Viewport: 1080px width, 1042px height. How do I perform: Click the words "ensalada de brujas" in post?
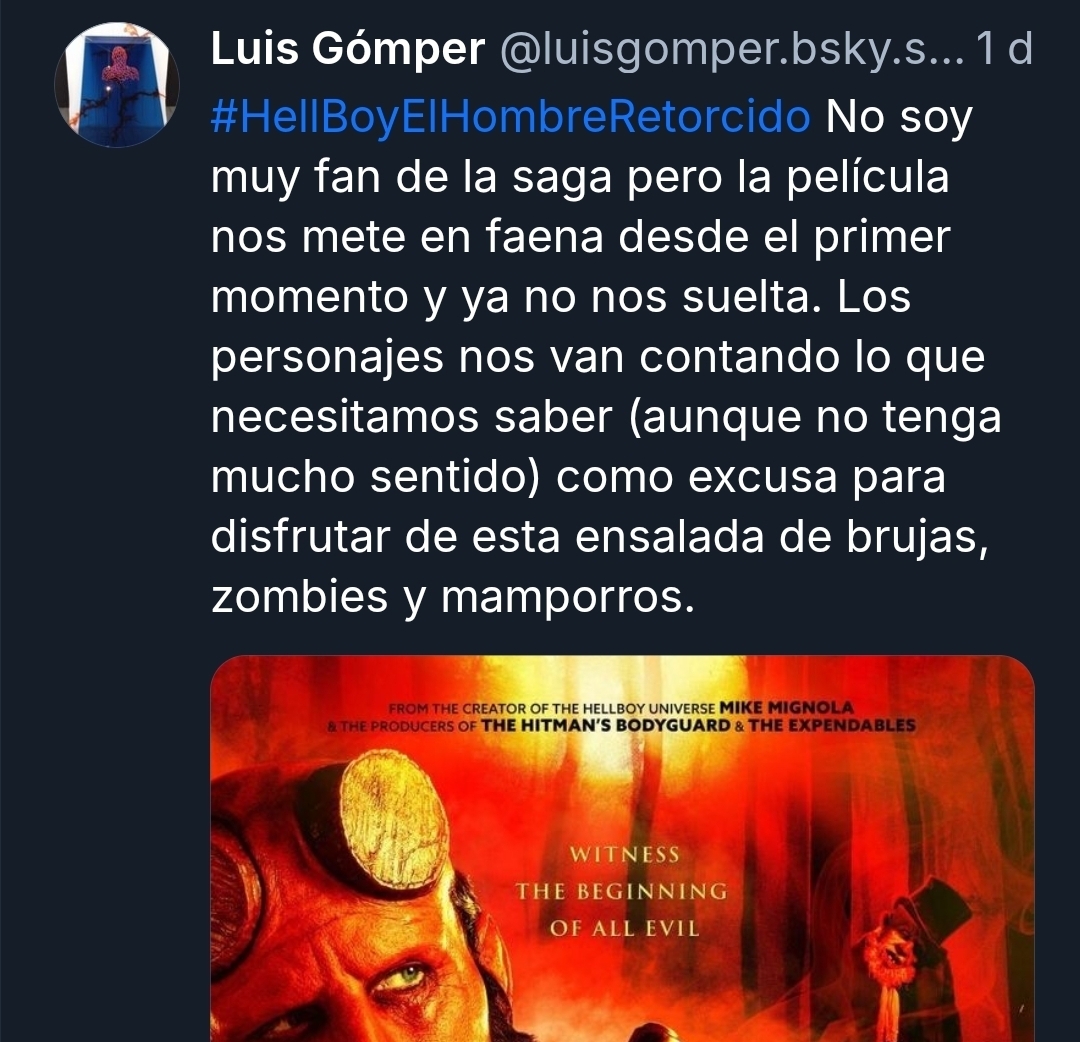tap(782, 536)
